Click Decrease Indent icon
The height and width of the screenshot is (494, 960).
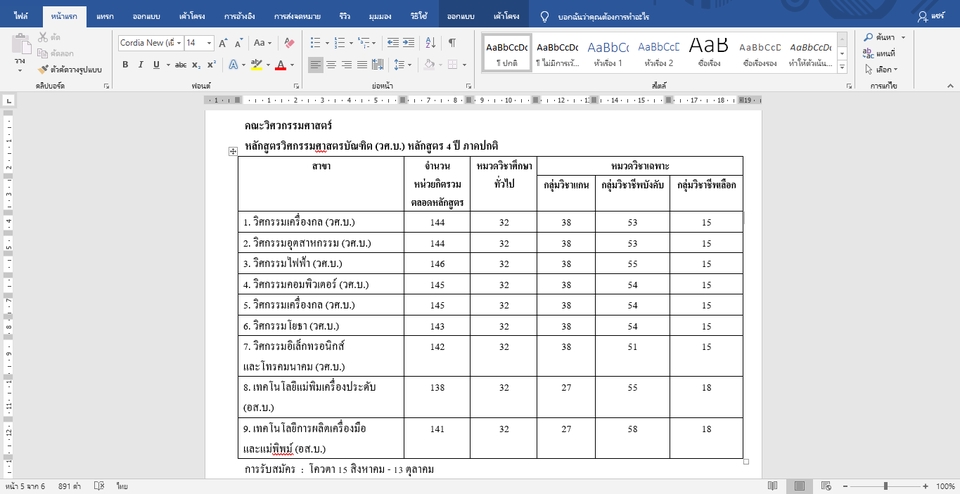393,43
